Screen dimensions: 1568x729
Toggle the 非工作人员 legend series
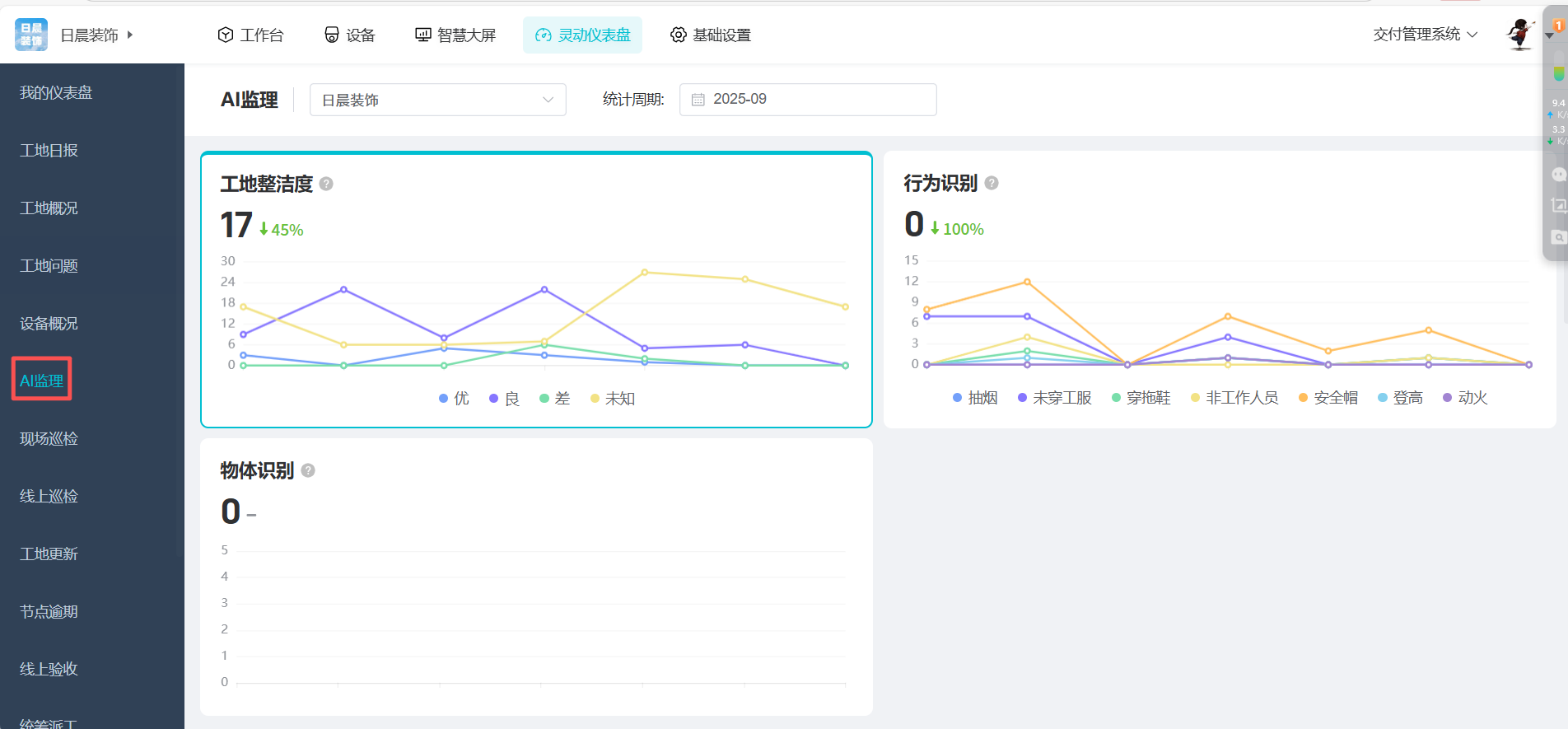(x=1234, y=398)
